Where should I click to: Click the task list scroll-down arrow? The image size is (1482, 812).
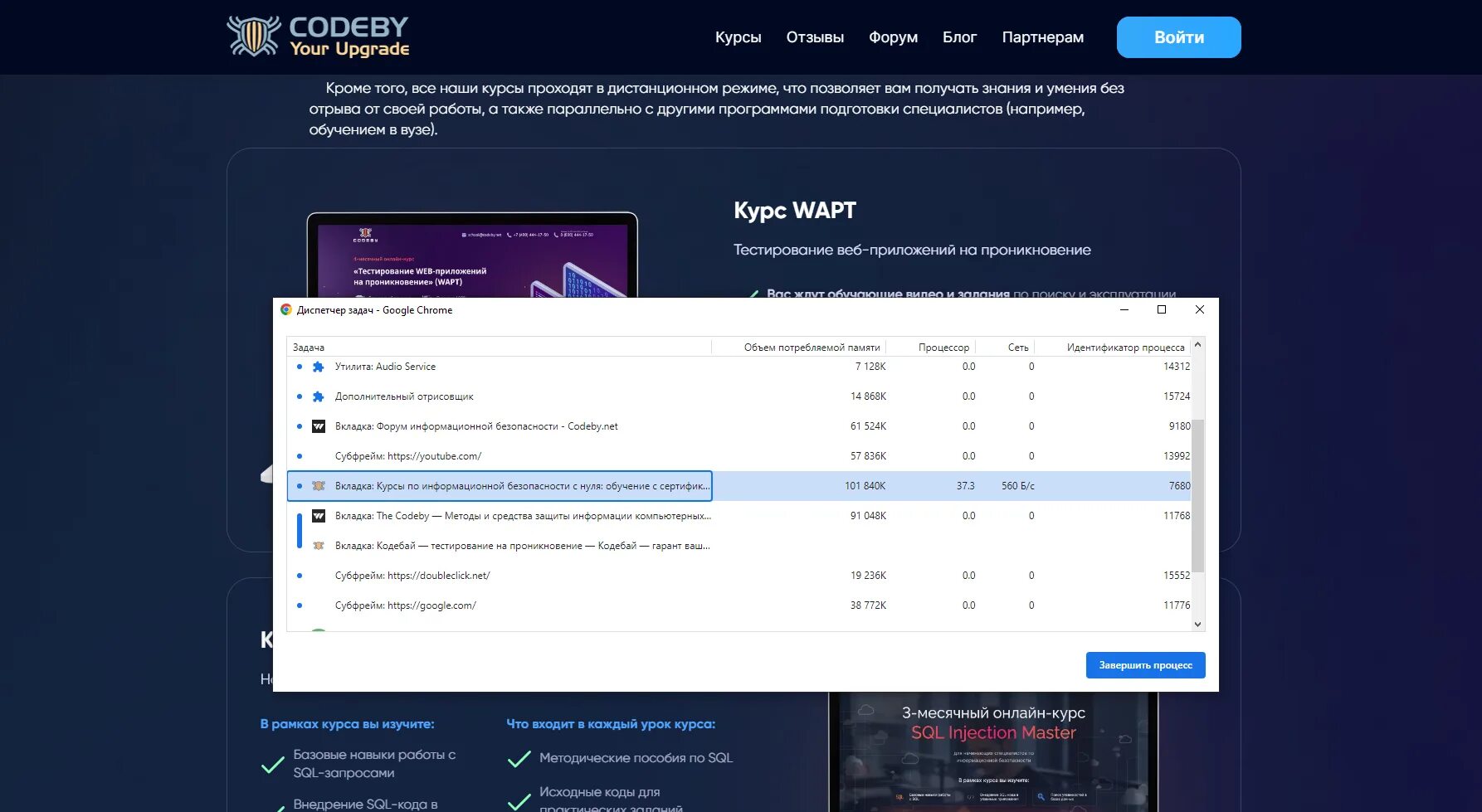click(1197, 624)
